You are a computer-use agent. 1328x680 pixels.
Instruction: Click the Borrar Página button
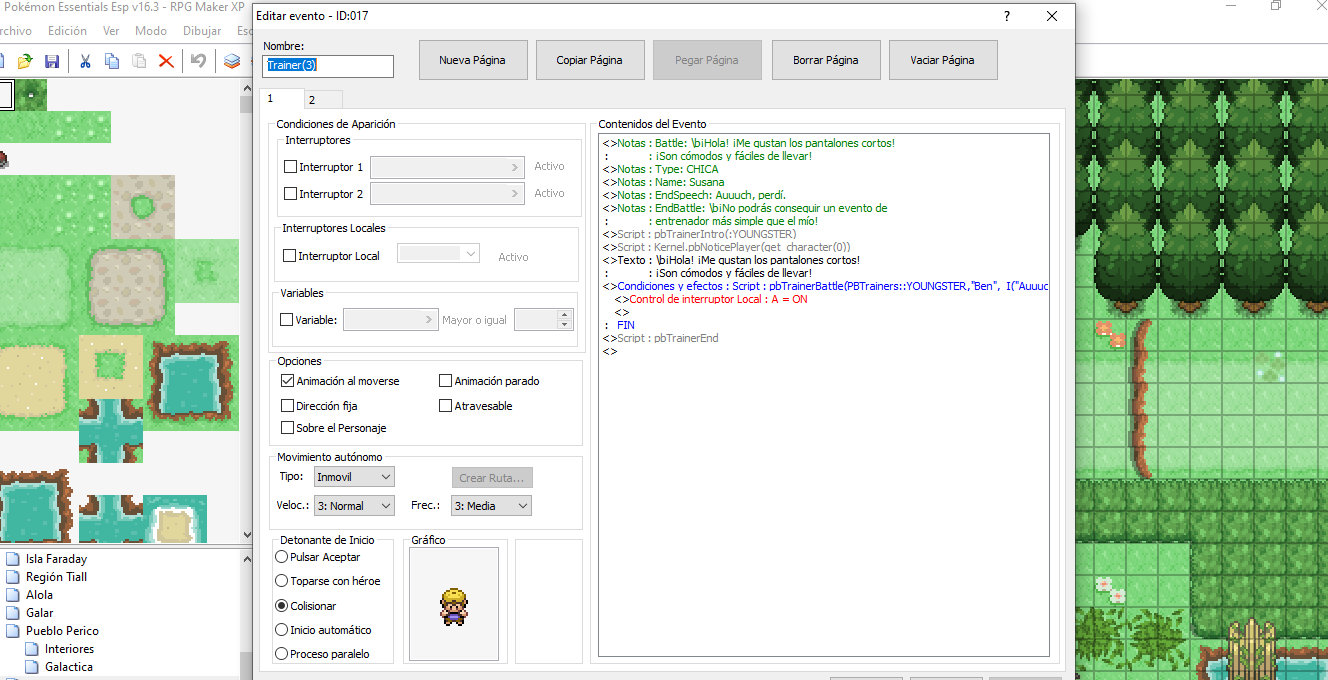(x=825, y=60)
